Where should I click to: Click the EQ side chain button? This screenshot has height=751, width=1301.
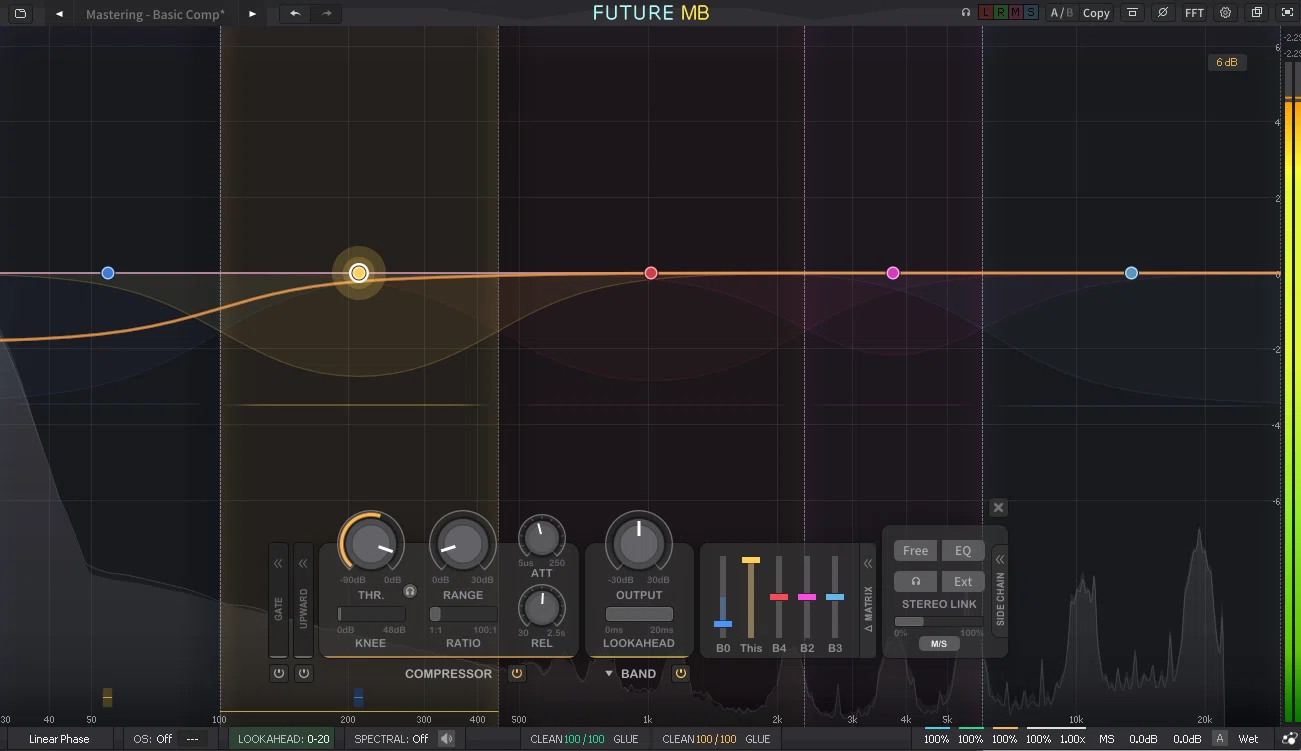[x=963, y=551]
